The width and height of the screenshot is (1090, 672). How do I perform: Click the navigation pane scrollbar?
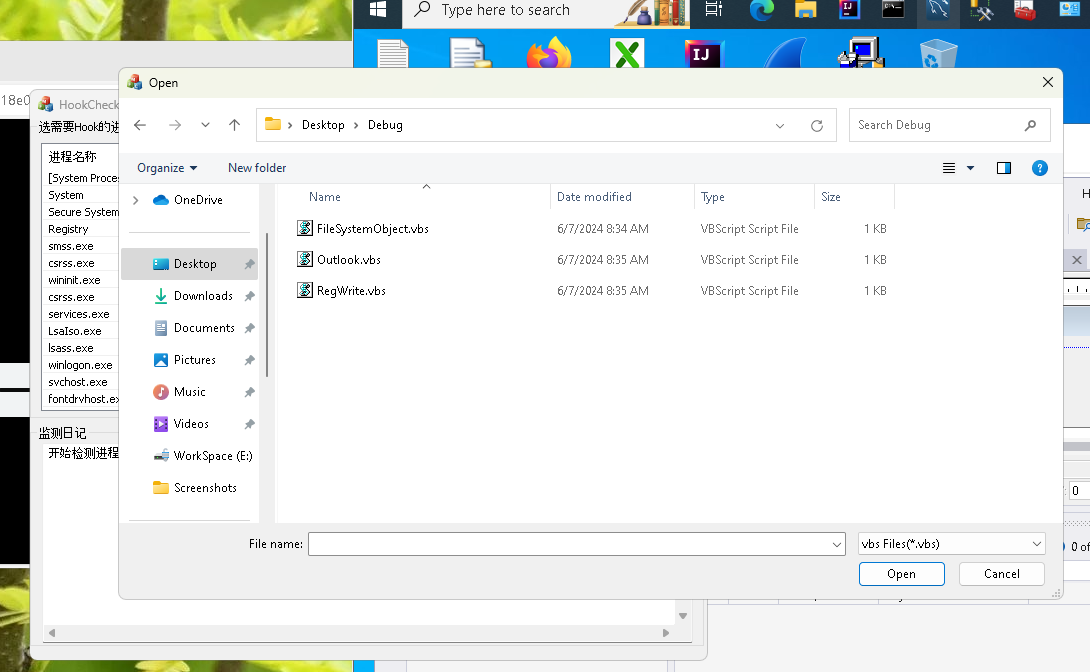267,306
